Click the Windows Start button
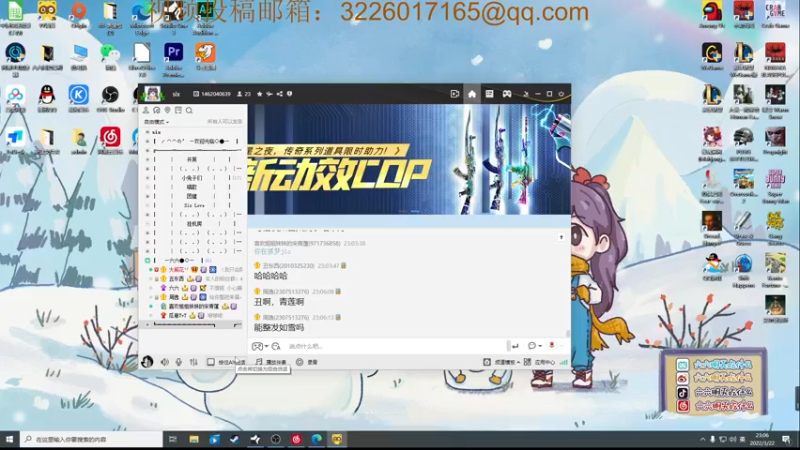Viewport: 800px width, 450px height. tap(9, 439)
